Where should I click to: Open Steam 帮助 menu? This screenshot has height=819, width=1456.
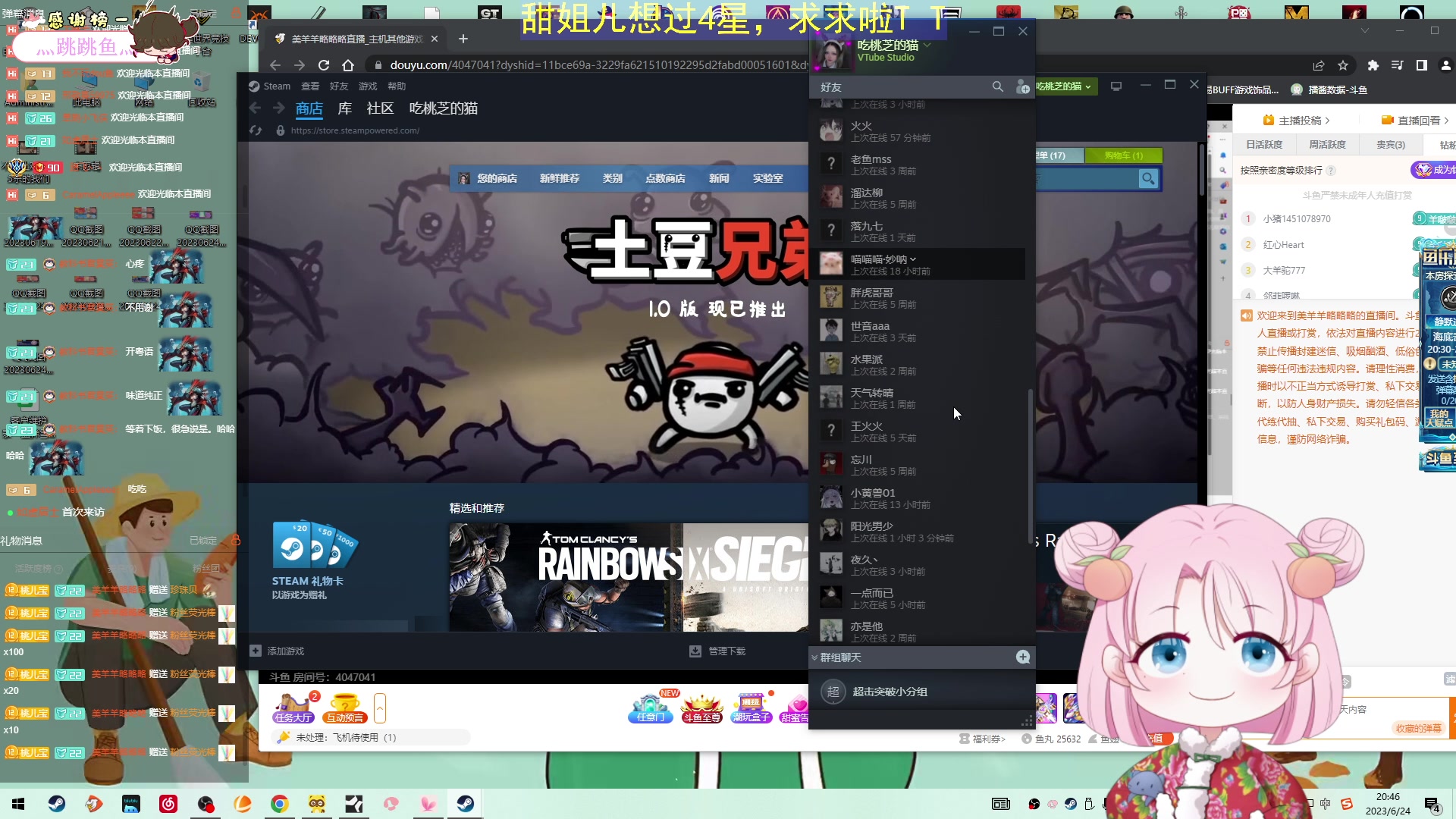pyautogui.click(x=397, y=86)
